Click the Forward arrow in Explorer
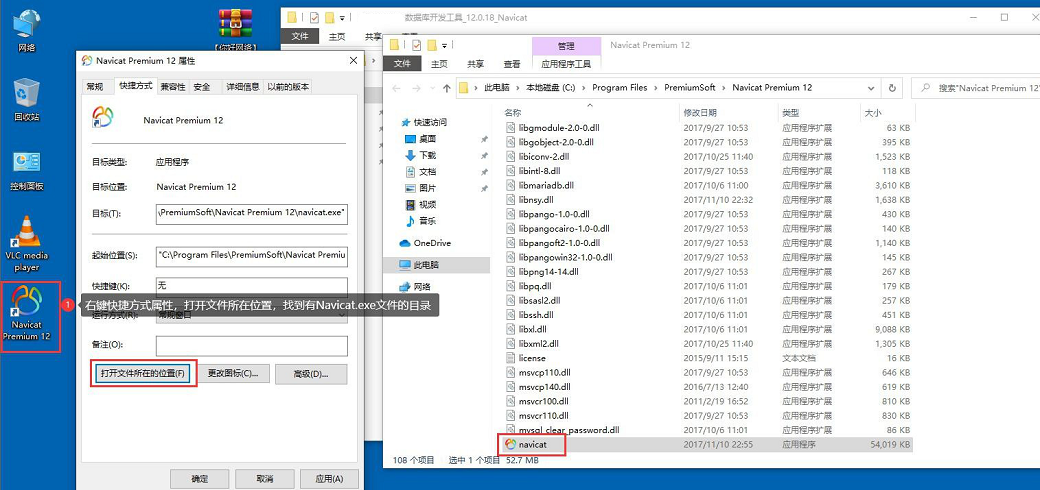The image size is (1040, 490). 416,88
